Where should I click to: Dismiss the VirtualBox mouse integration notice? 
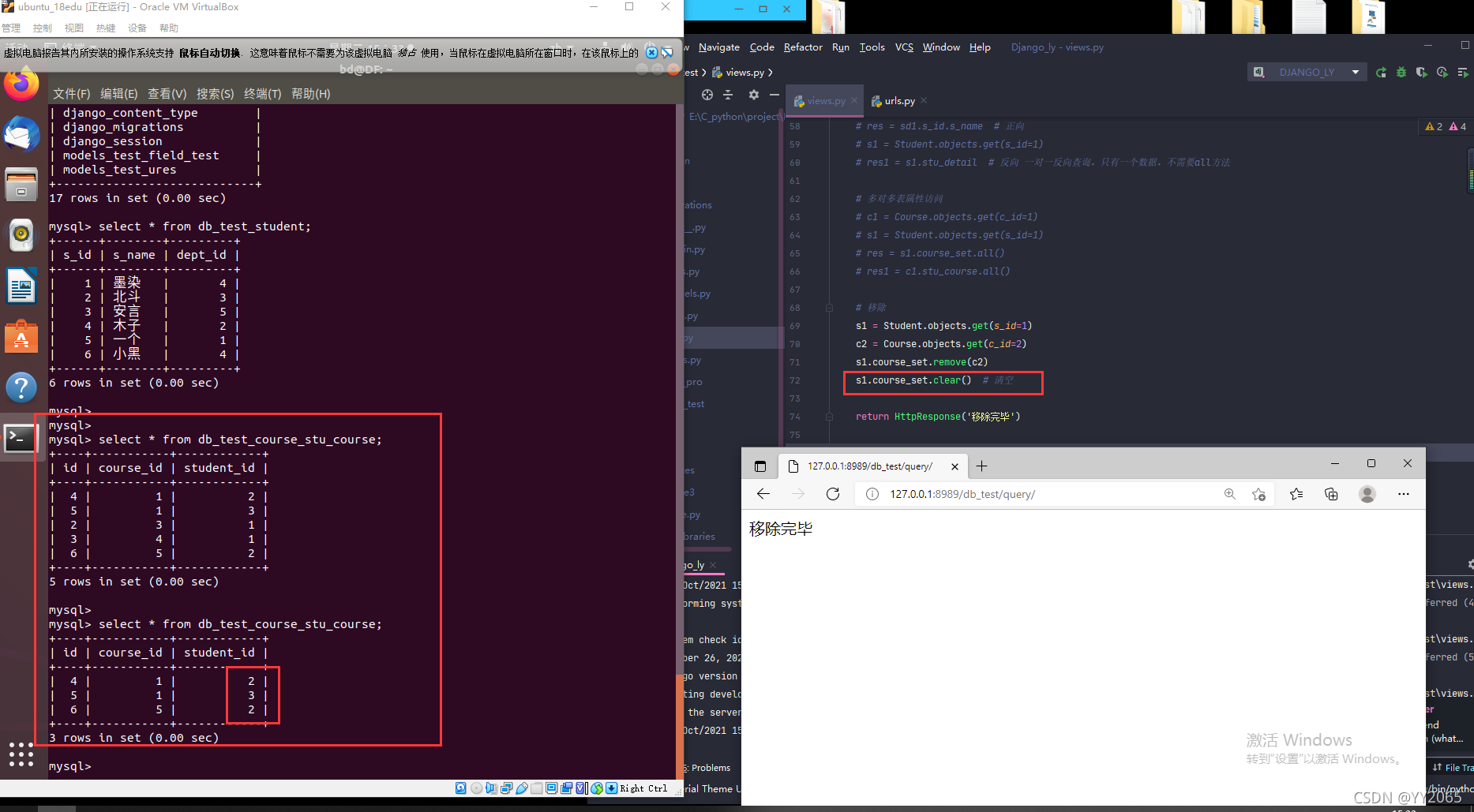click(x=651, y=53)
